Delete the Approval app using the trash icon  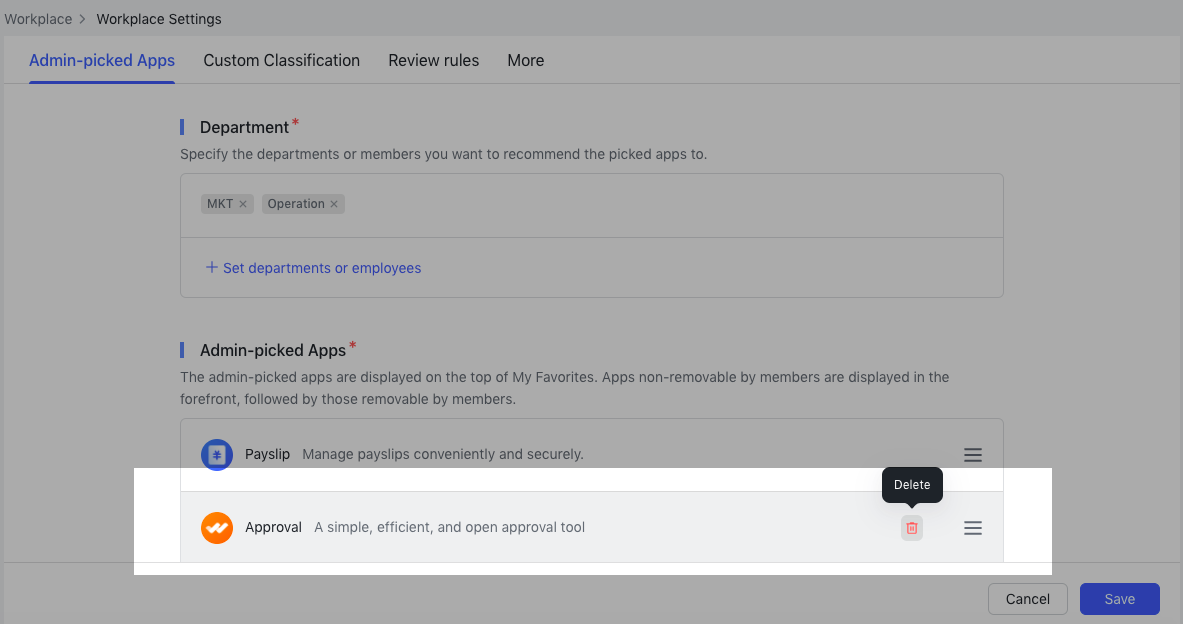(911, 527)
